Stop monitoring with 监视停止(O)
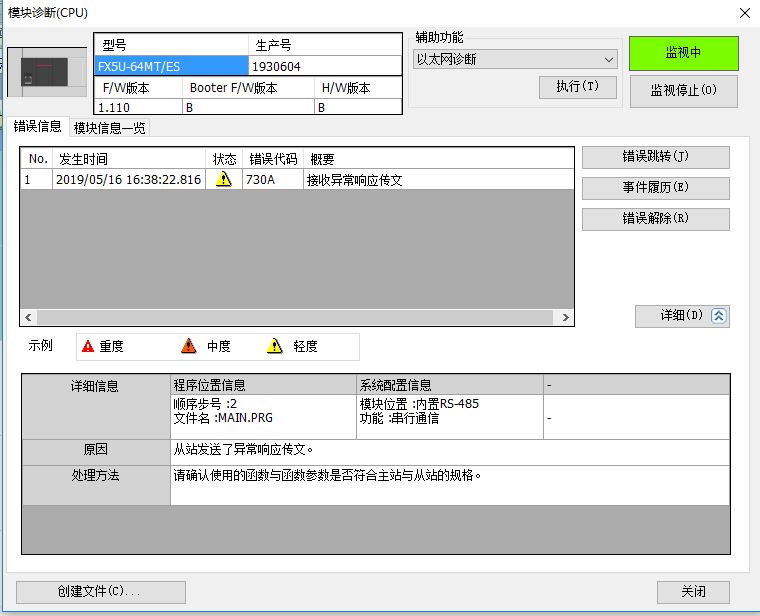 (x=683, y=90)
